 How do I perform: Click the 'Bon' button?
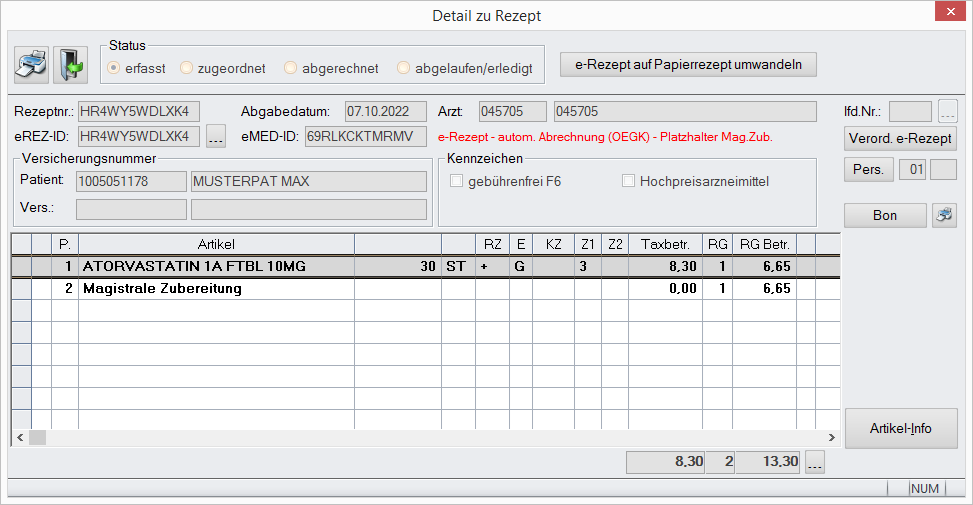click(x=885, y=215)
